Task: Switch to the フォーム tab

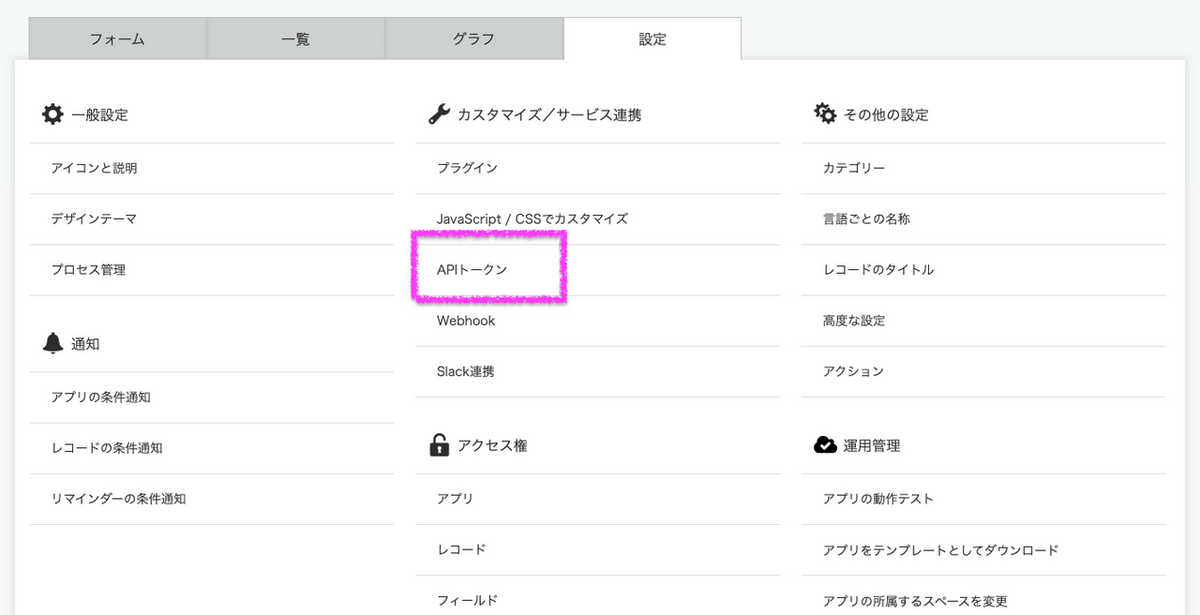Action: 119,38
